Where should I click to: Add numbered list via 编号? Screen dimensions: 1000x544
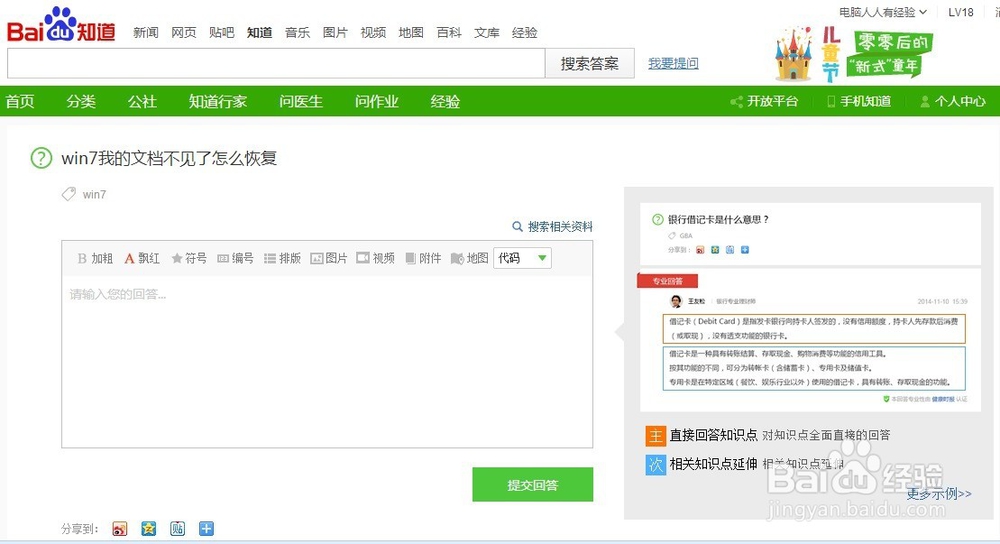(x=235, y=258)
